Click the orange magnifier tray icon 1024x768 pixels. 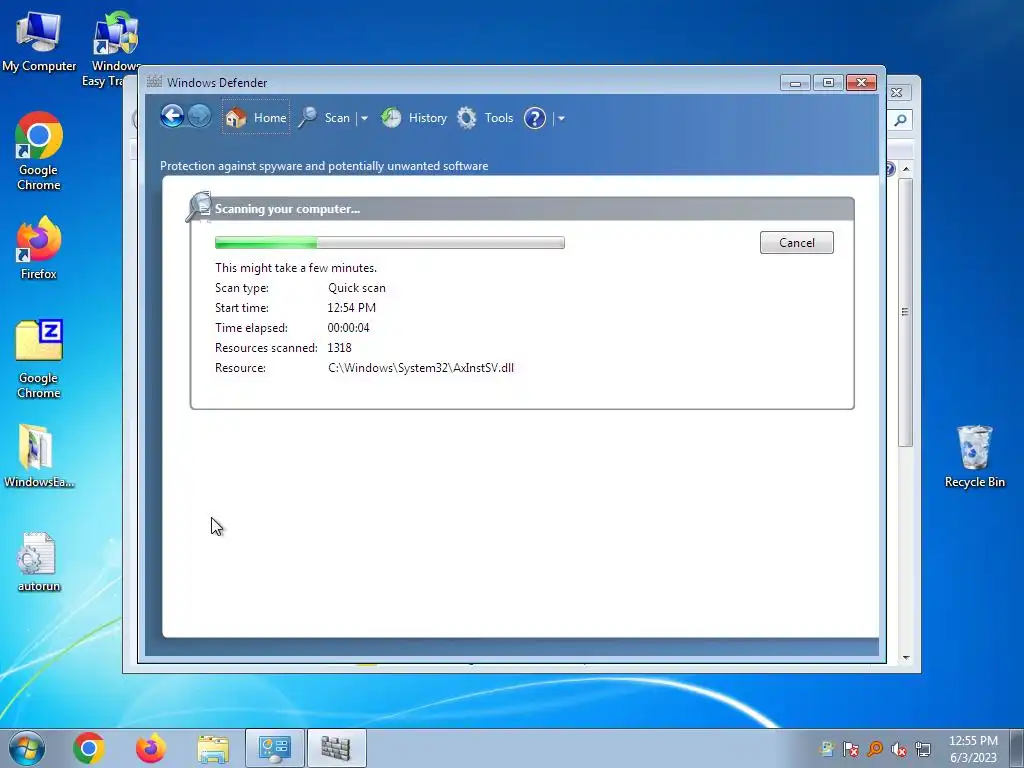pyautogui.click(x=874, y=749)
